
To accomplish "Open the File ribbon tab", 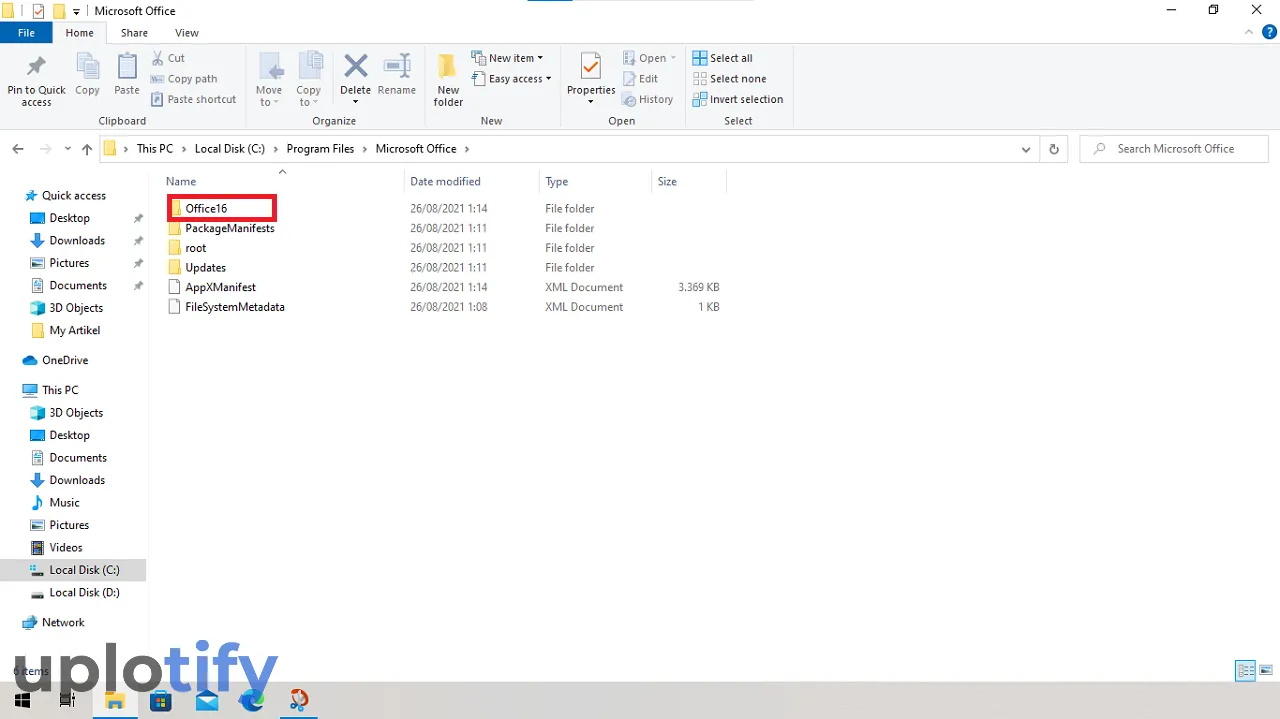I will [26, 33].
